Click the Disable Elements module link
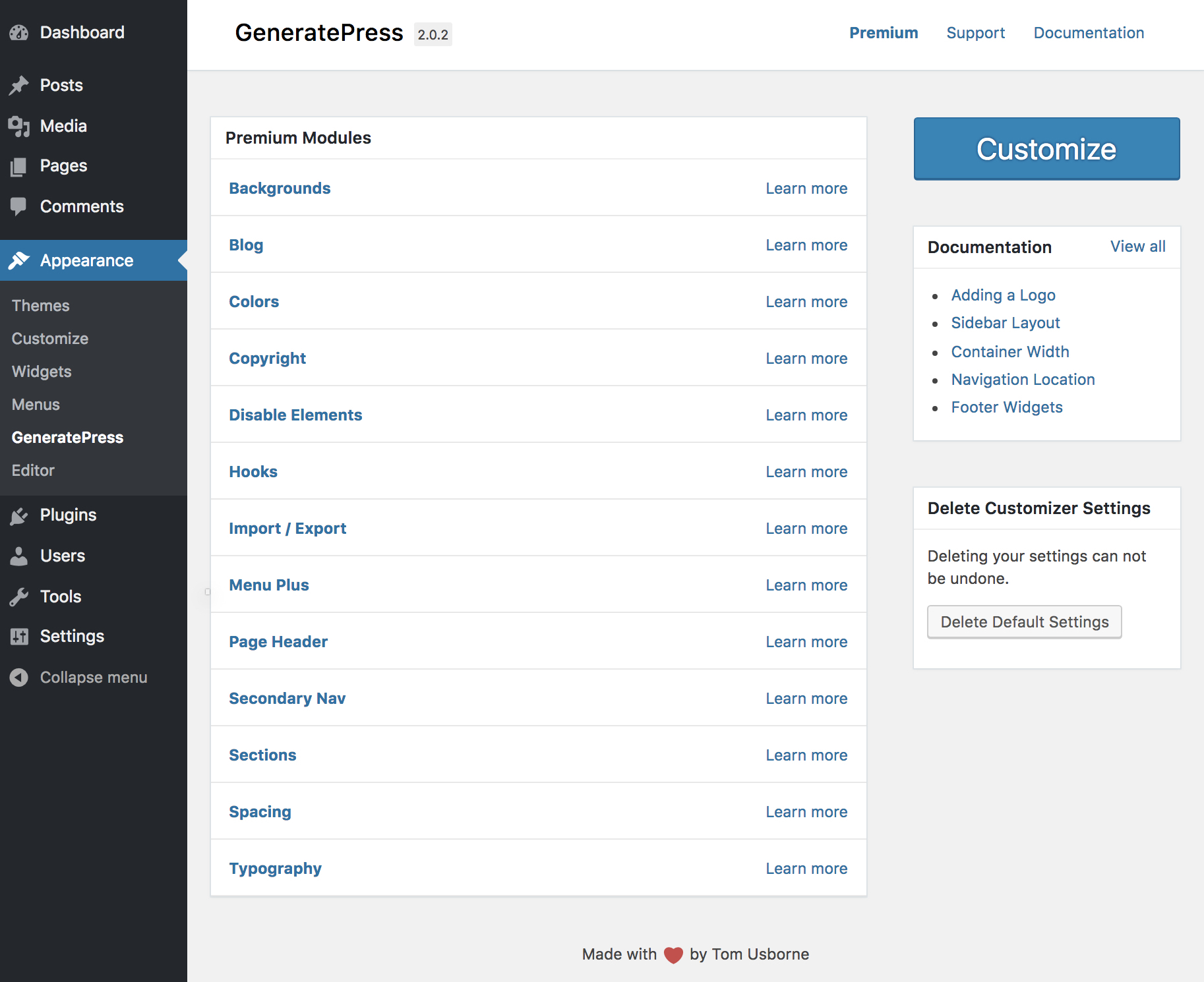1204x982 pixels. [x=295, y=415]
